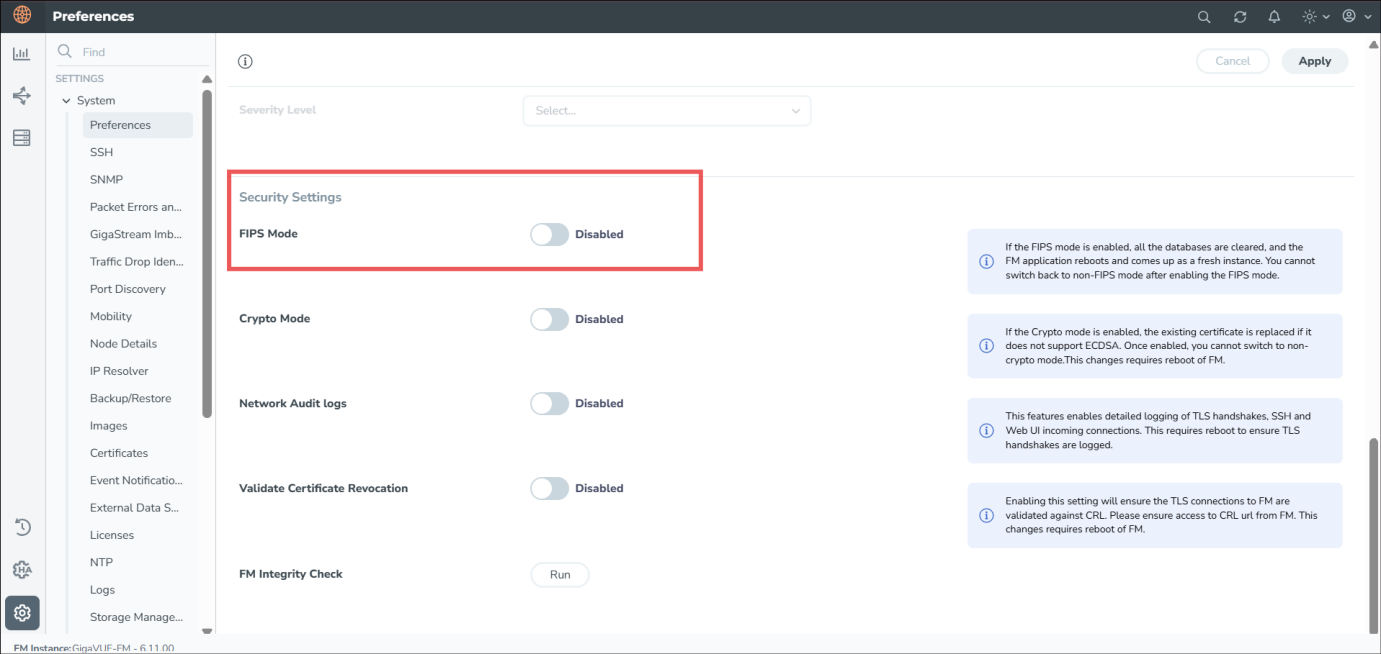Screen dimensions: 1381x654
Task: Select SNMP in the settings list
Action: coord(106,180)
